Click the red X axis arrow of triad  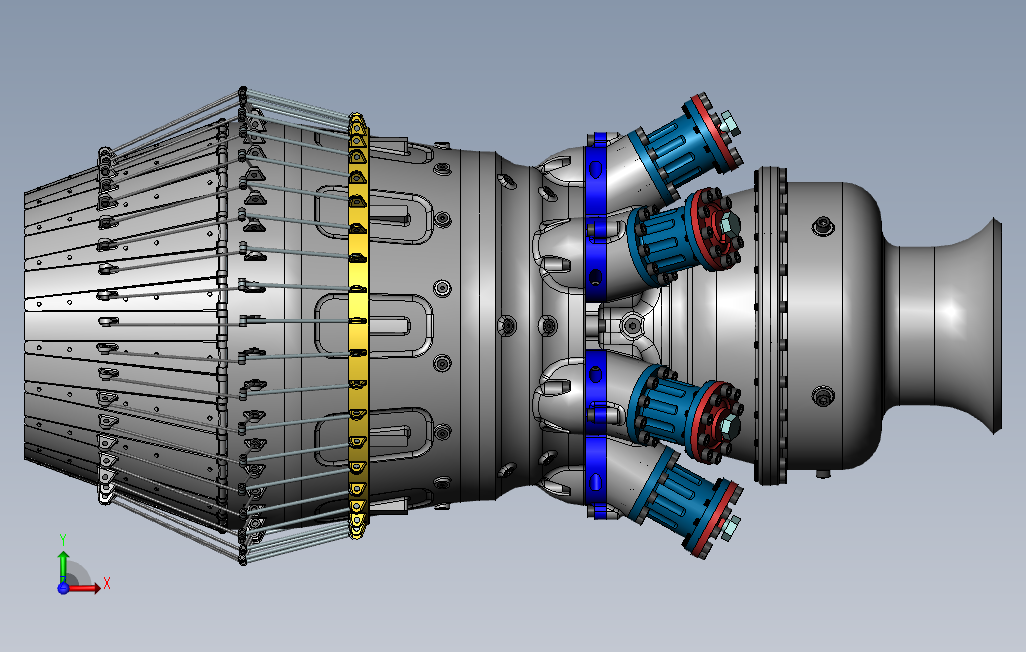pos(84,588)
